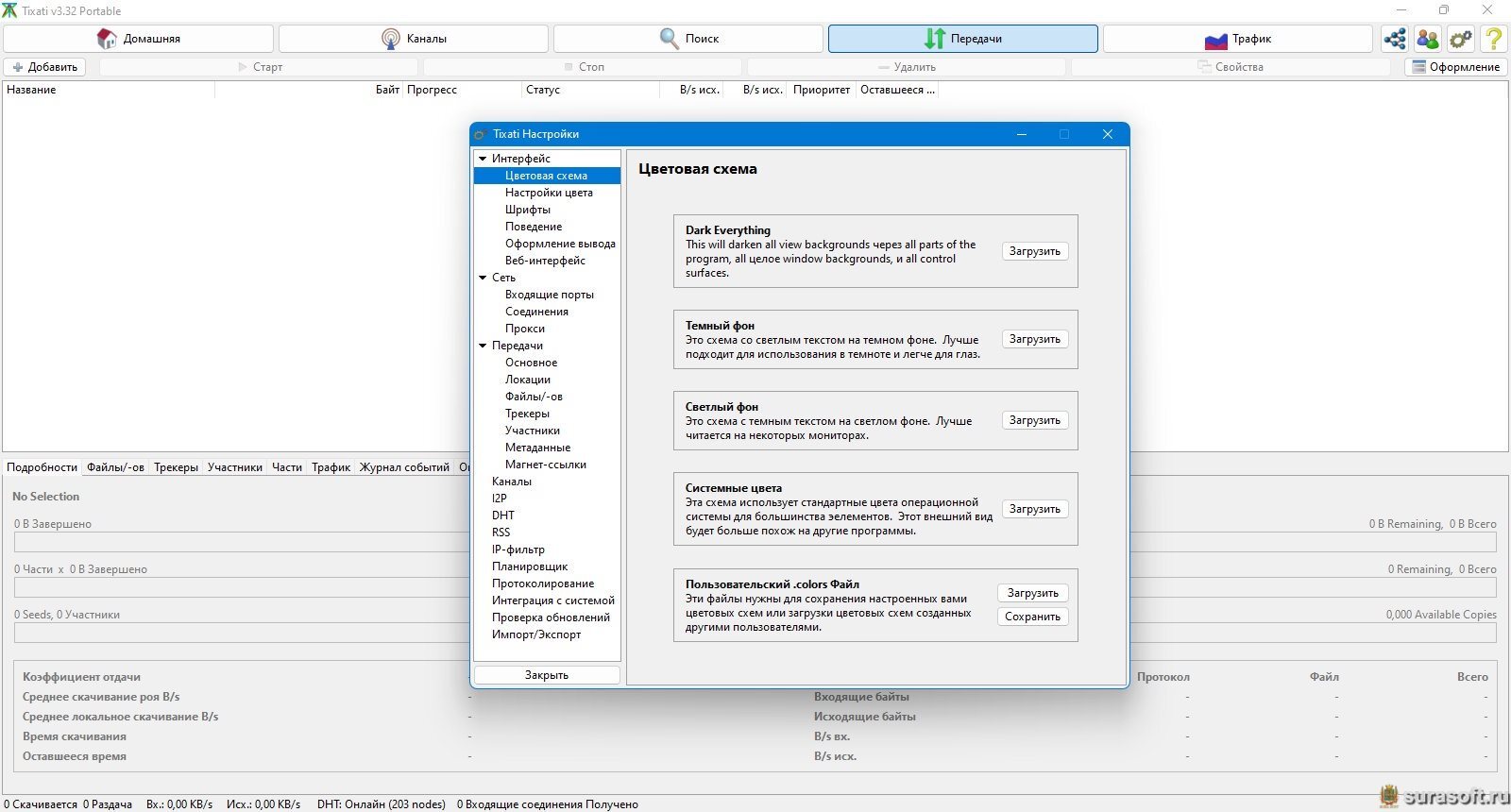
Task: Open IP-фильтр settings page
Action: tap(518, 550)
